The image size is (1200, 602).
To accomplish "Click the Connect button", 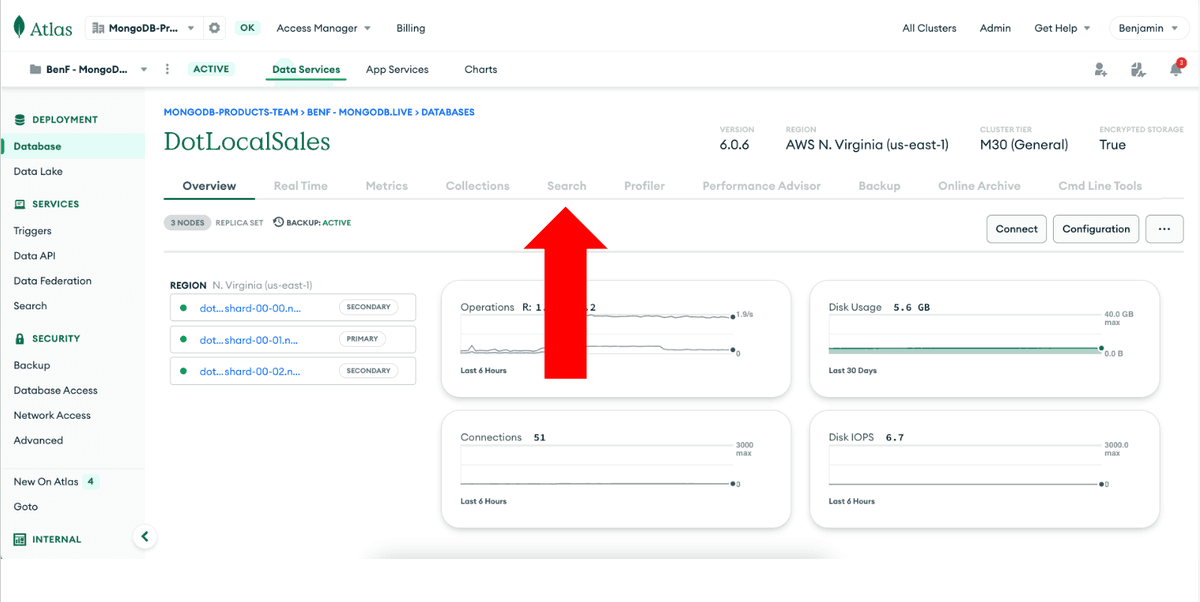I will [1016, 229].
